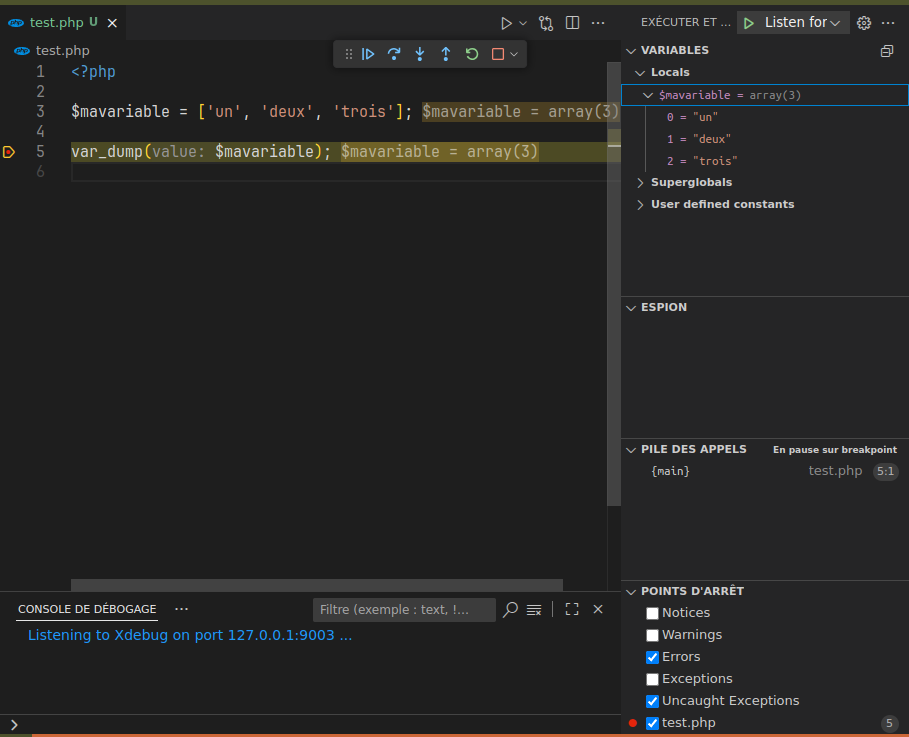
Task: Expand User defined constants
Action: (640, 205)
